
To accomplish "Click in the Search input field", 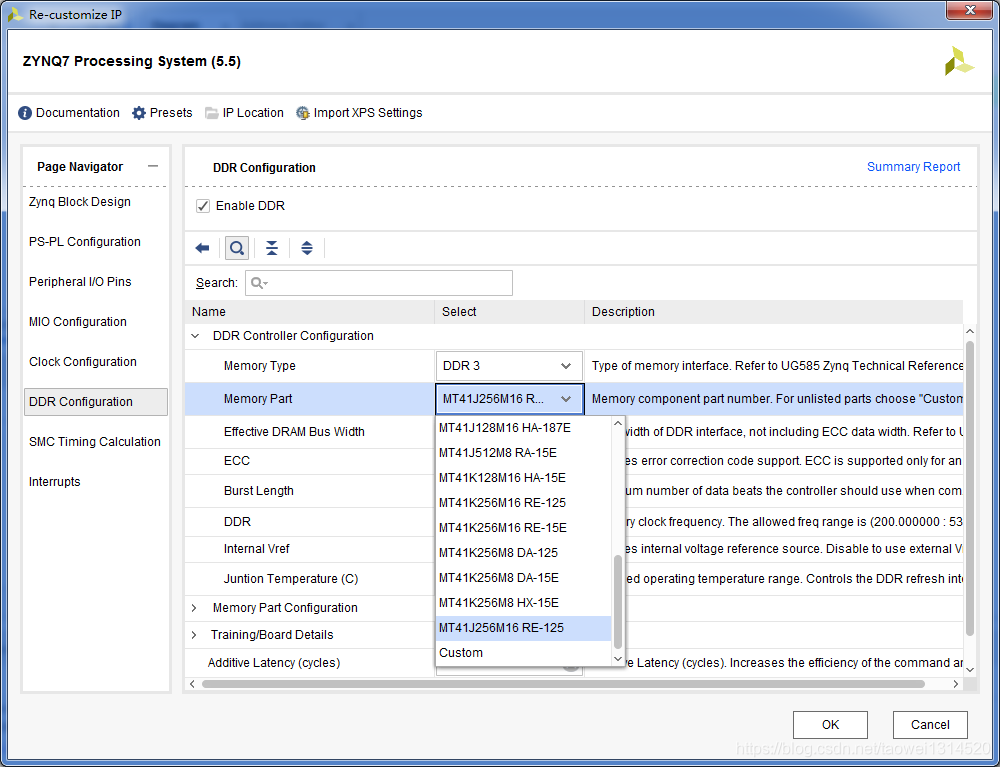I will click(379, 283).
